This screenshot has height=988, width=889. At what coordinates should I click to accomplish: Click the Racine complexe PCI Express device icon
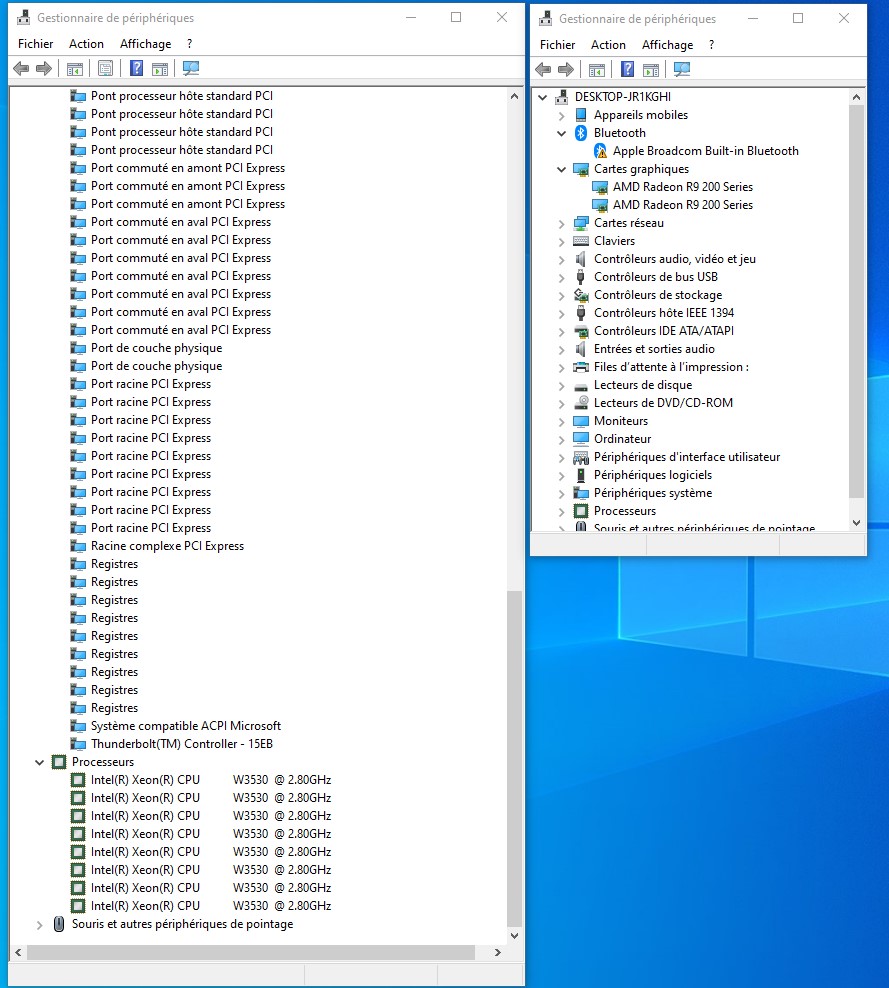point(79,546)
